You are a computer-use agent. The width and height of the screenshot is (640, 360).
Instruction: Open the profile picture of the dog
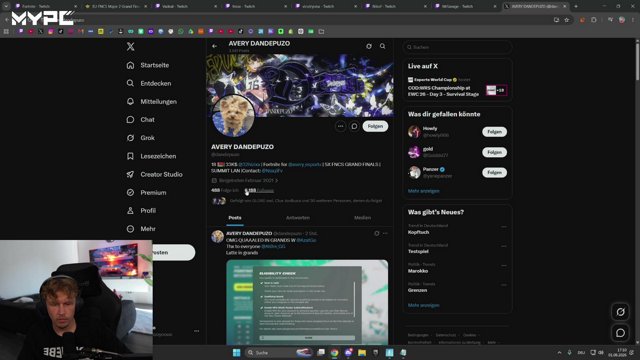coord(233,116)
